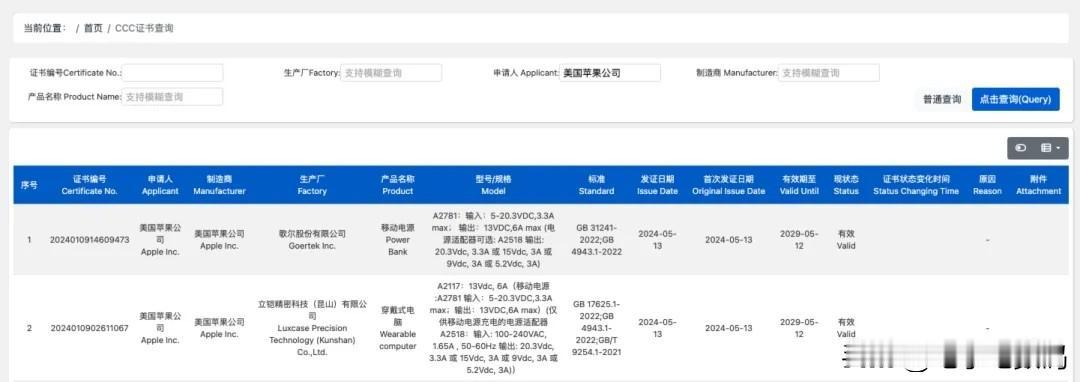Select certificate number 2024010914609473

pyautogui.click(x=90, y=240)
